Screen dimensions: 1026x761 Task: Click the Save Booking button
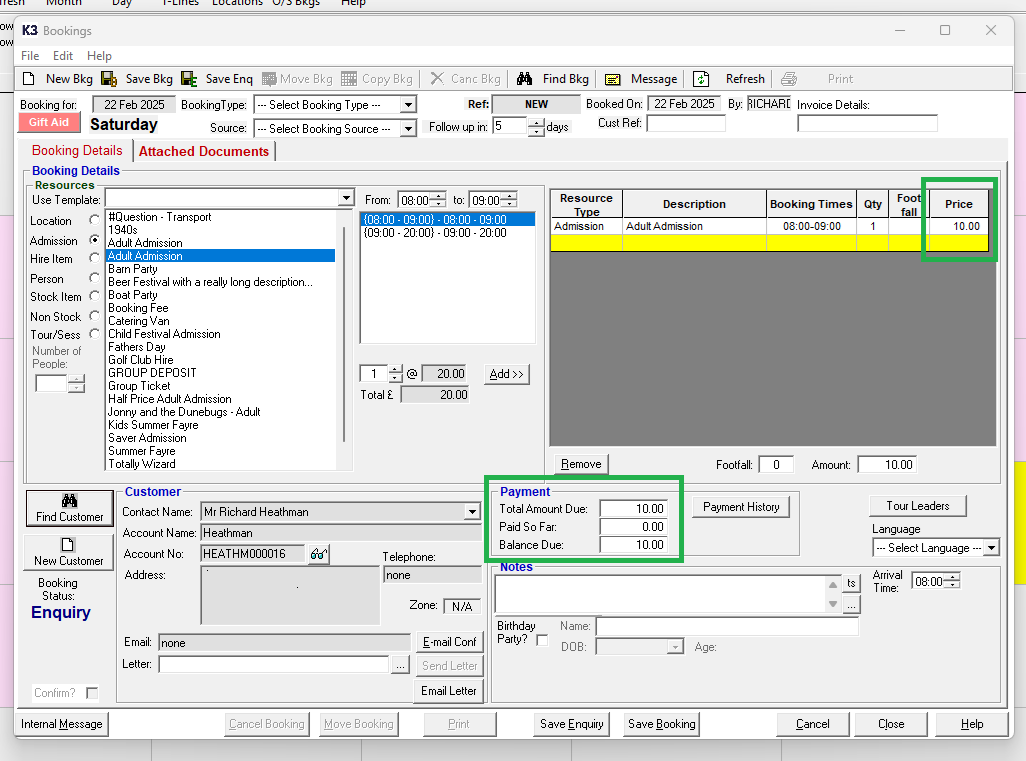point(661,724)
